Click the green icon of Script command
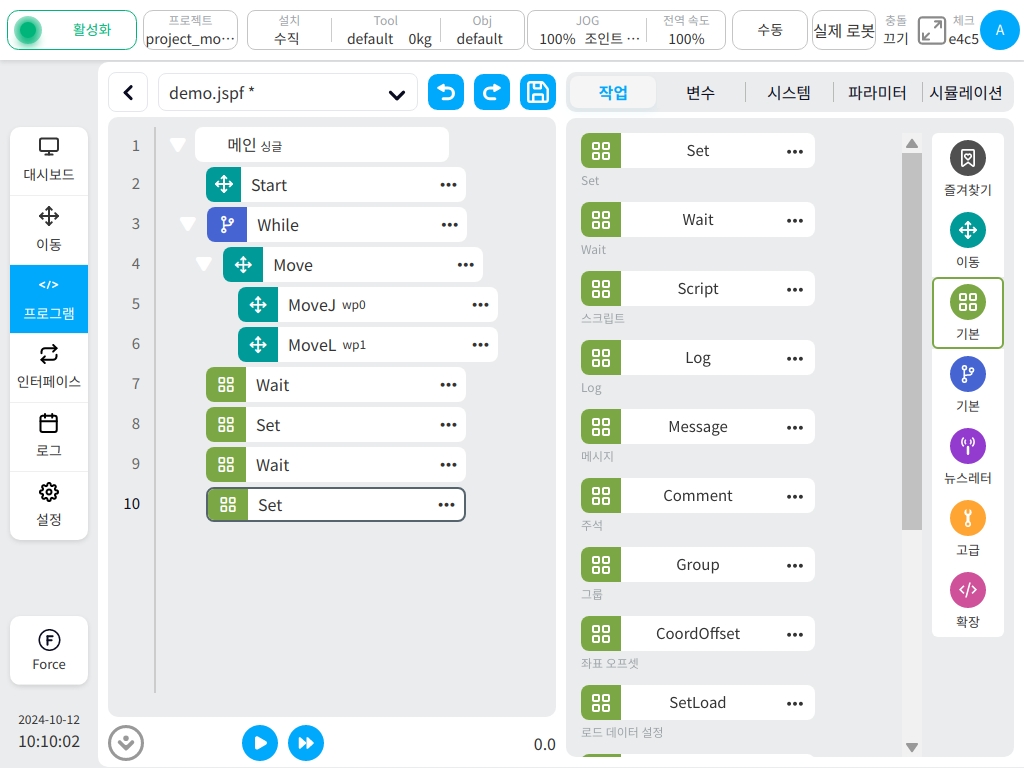Viewport: 1024px width, 768px height. [x=601, y=289]
